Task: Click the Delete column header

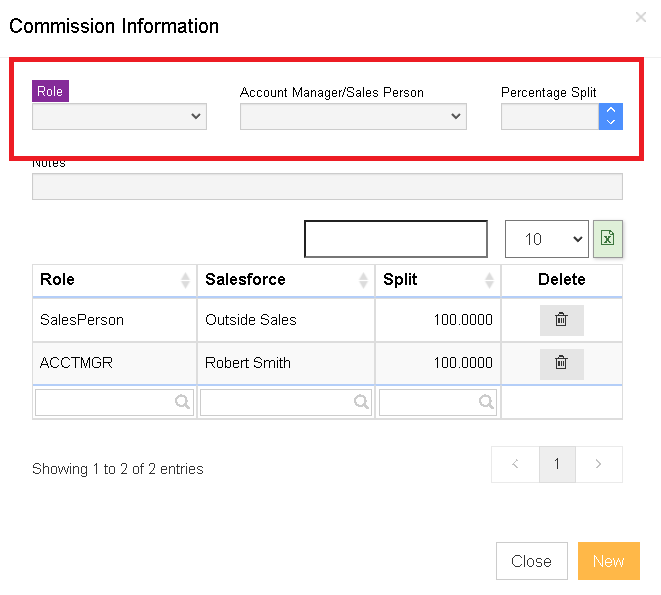Action: coord(562,280)
